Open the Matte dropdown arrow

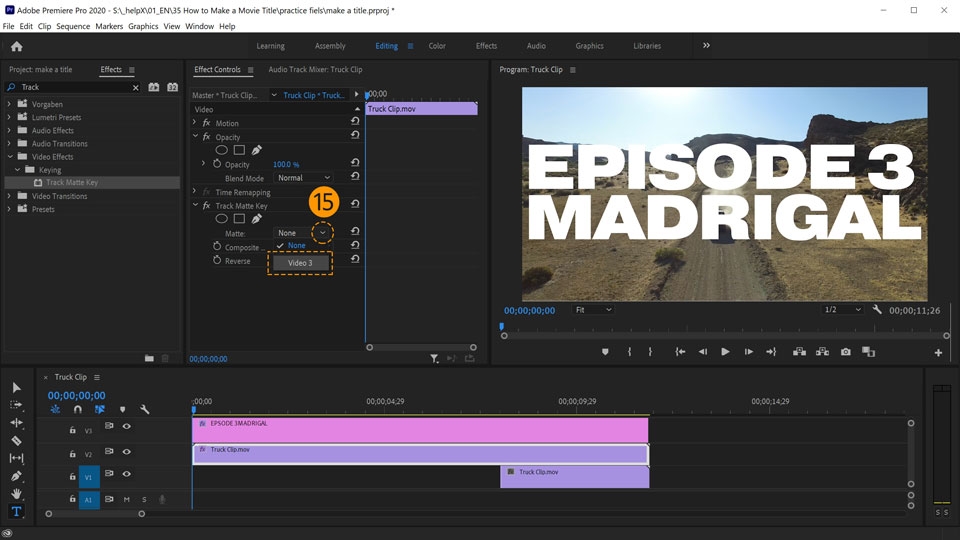pyautogui.click(x=322, y=233)
